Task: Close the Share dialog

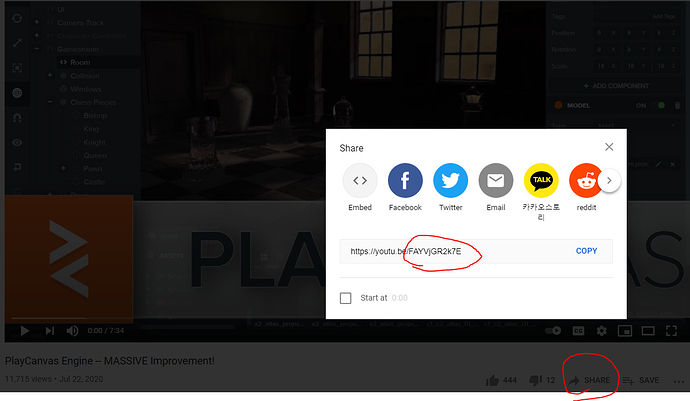Action: pos(608,147)
